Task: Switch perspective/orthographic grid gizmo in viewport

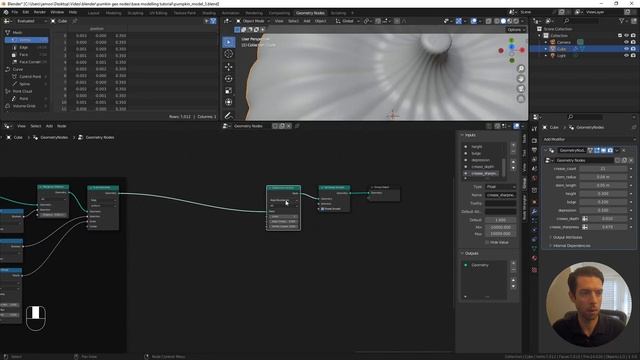Action: coord(521,99)
